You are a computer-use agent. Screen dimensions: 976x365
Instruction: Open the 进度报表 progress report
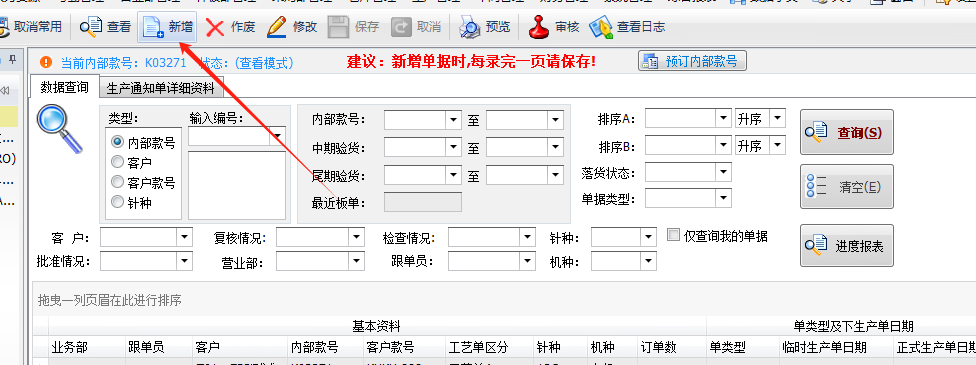tap(847, 246)
